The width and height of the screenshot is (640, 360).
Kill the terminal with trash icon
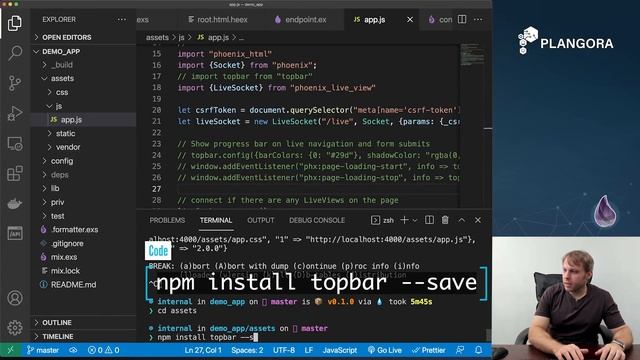pyautogui.click(x=445, y=220)
